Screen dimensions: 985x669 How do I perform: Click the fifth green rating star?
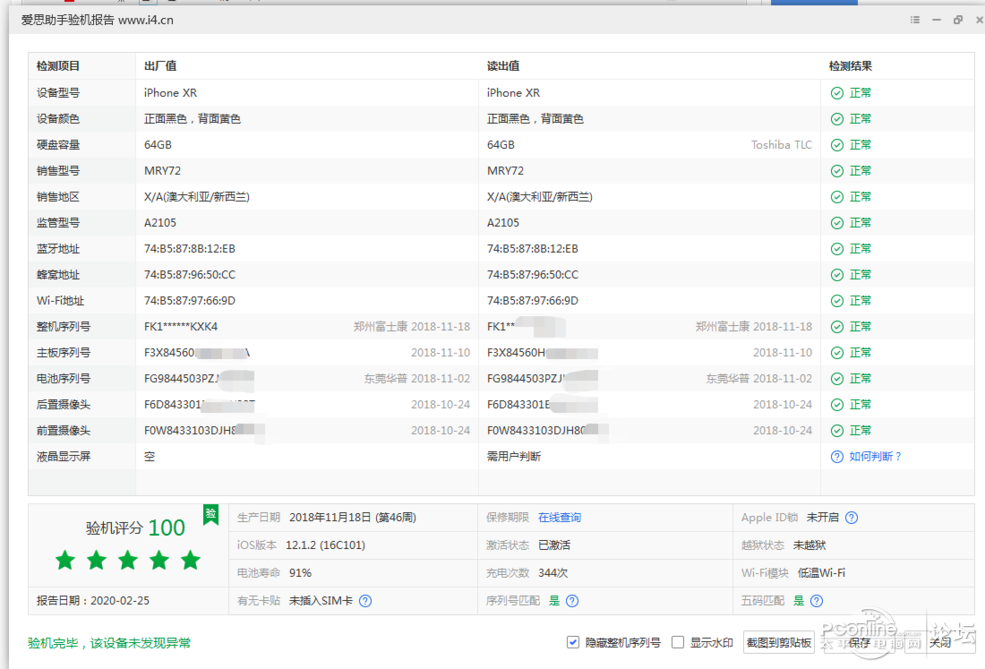190,560
